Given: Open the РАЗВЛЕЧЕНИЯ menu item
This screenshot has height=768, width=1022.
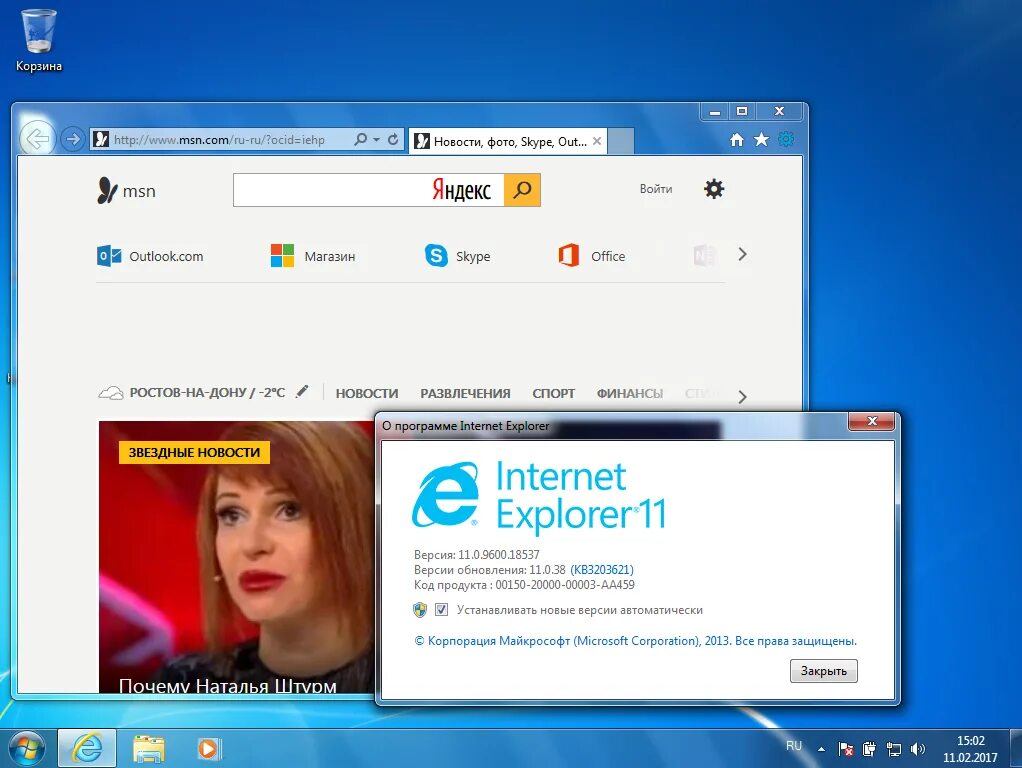Looking at the screenshot, I should [465, 394].
